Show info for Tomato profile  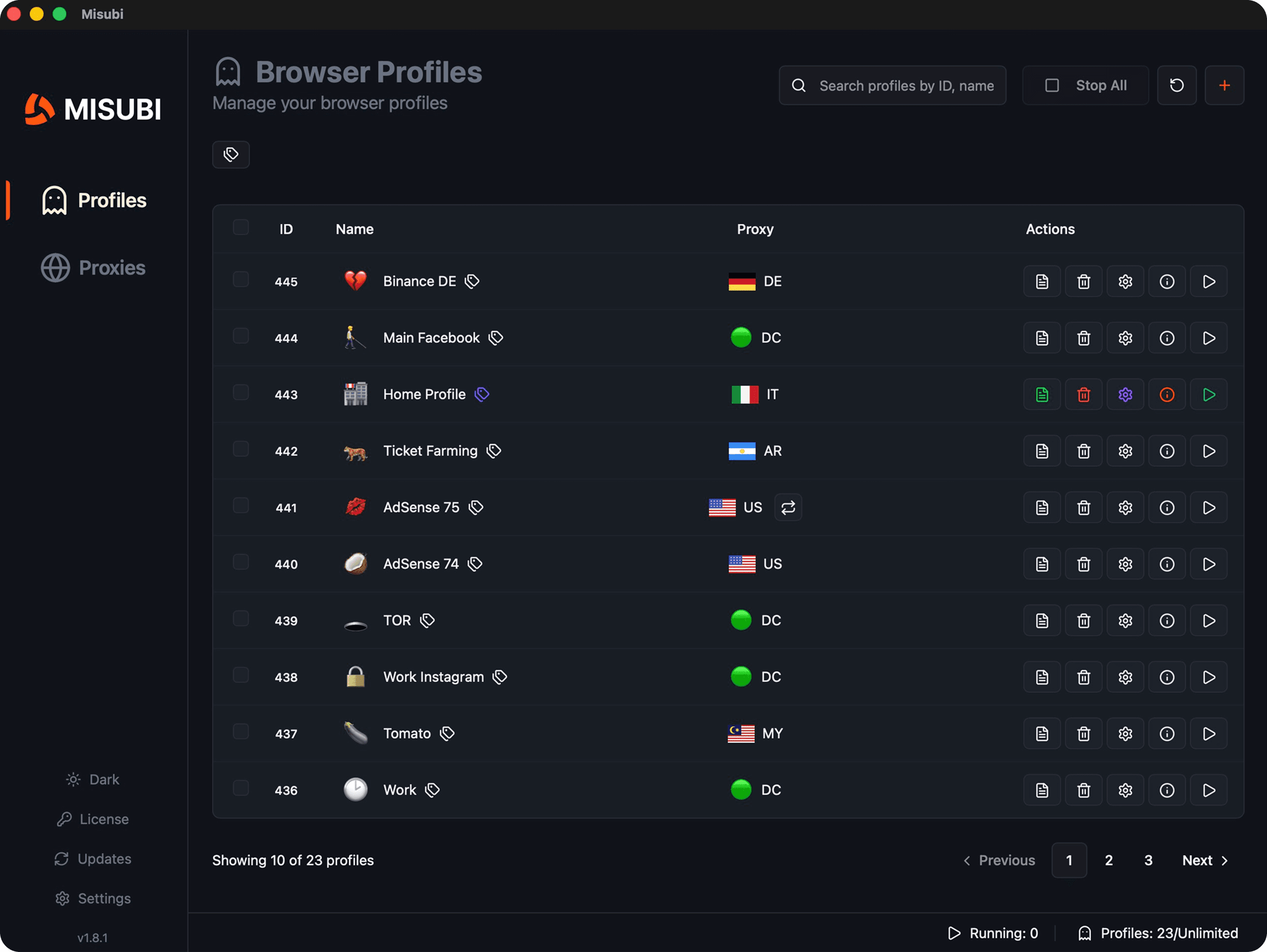pos(1167,734)
